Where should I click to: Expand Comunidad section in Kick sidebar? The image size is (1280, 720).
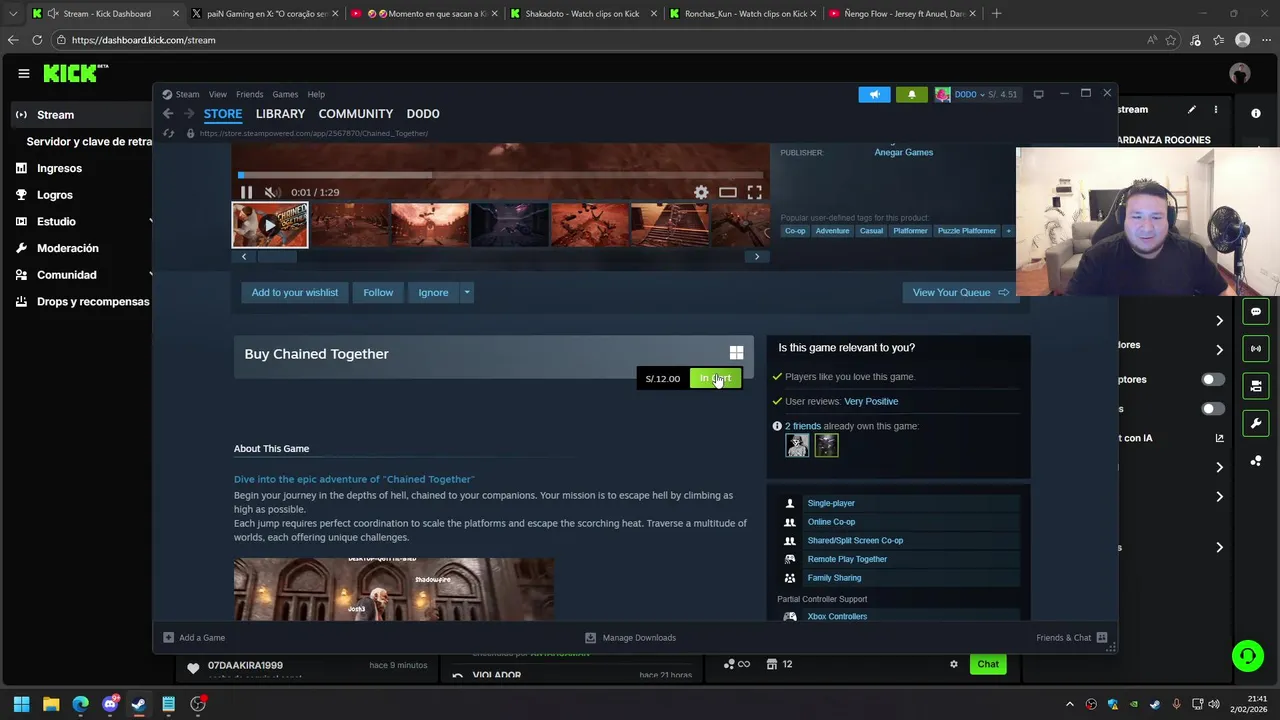(x=150, y=274)
